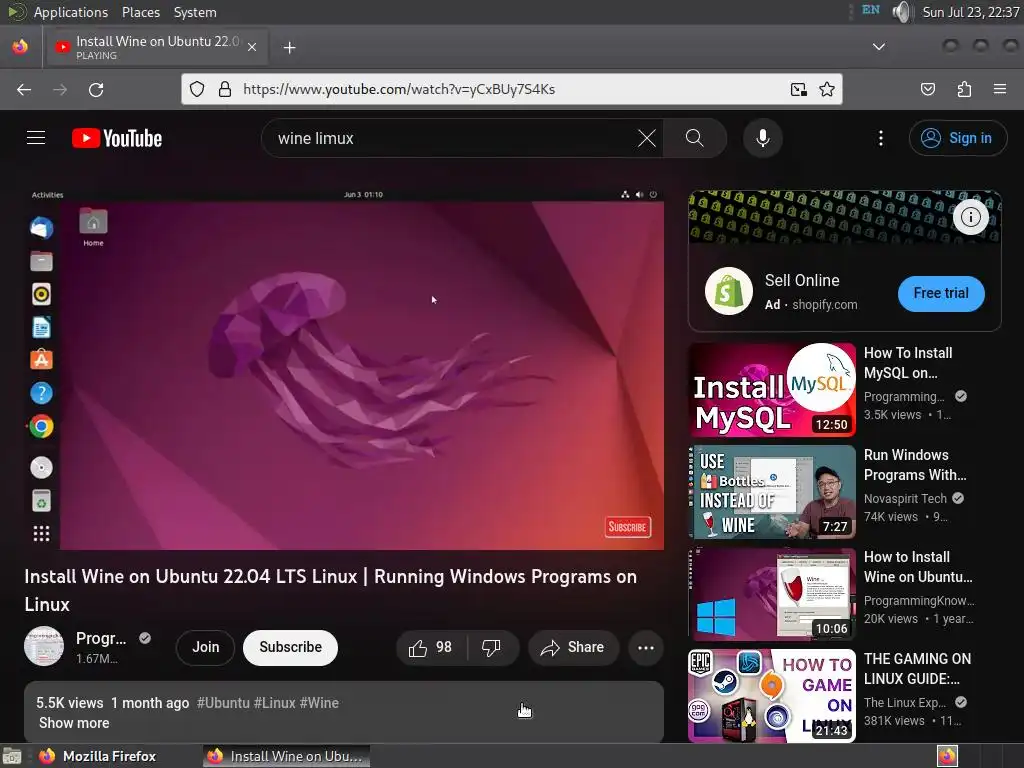
Task: Click the Sign in button
Action: pos(958,138)
